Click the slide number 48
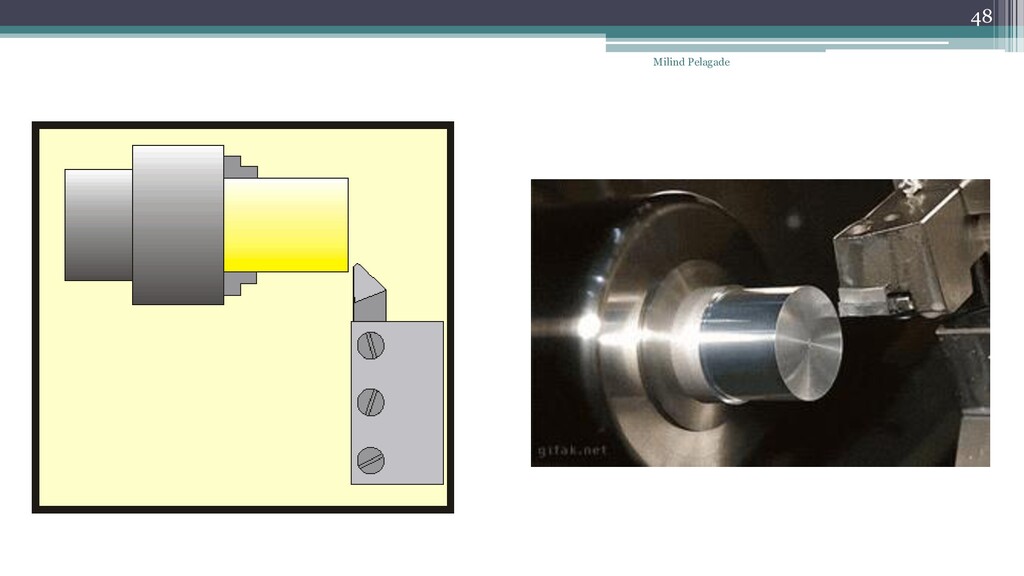 (981, 16)
